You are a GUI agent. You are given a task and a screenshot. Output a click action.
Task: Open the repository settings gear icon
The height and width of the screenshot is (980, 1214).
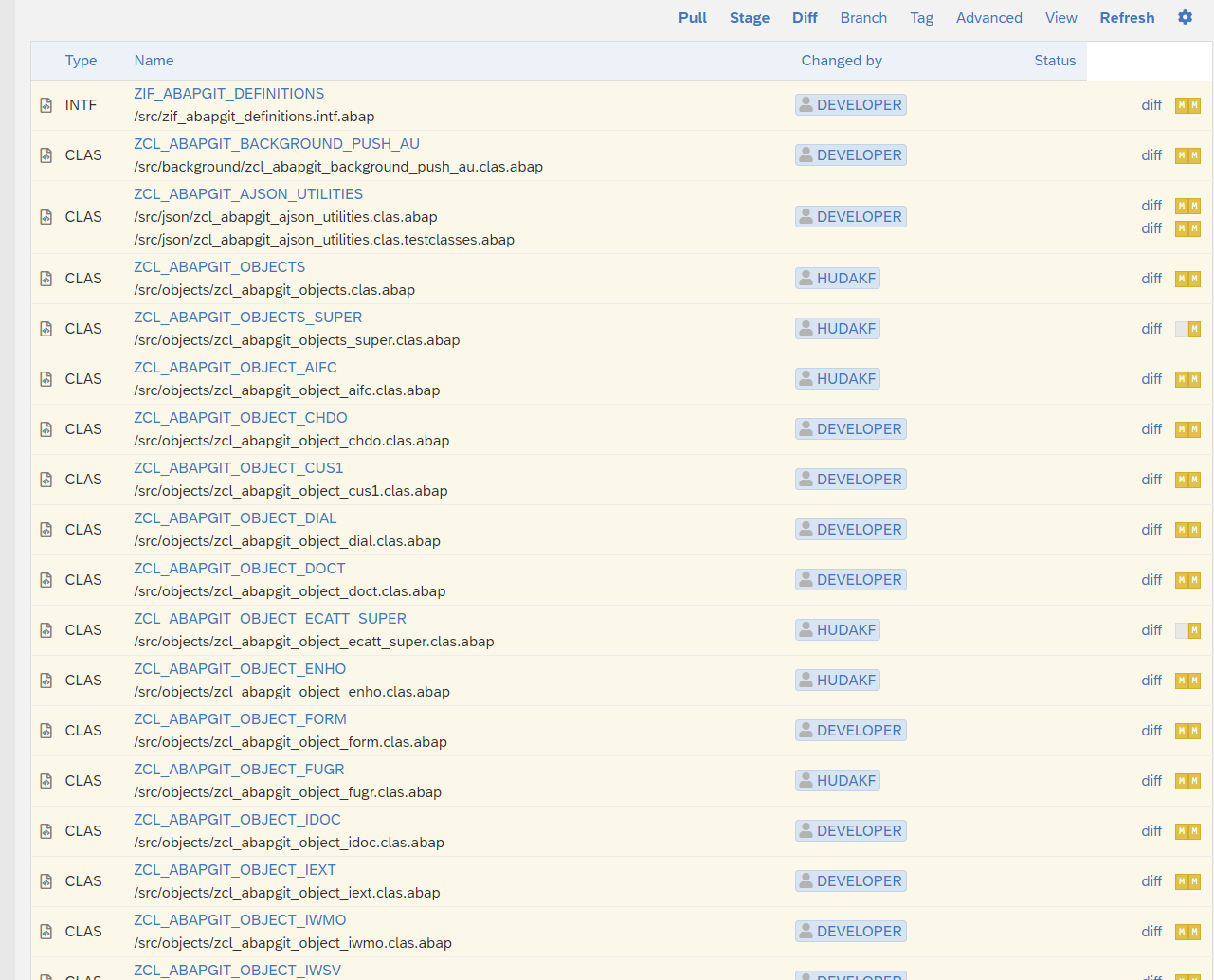(1185, 17)
